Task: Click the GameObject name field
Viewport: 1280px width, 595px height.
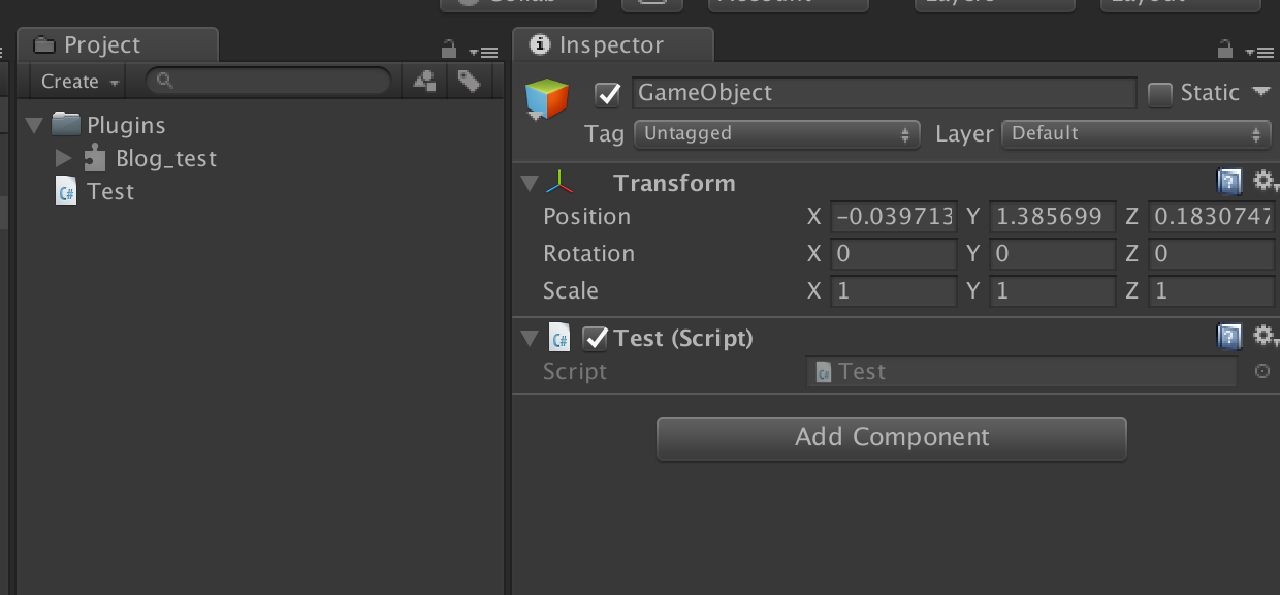Action: (x=884, y=93)
